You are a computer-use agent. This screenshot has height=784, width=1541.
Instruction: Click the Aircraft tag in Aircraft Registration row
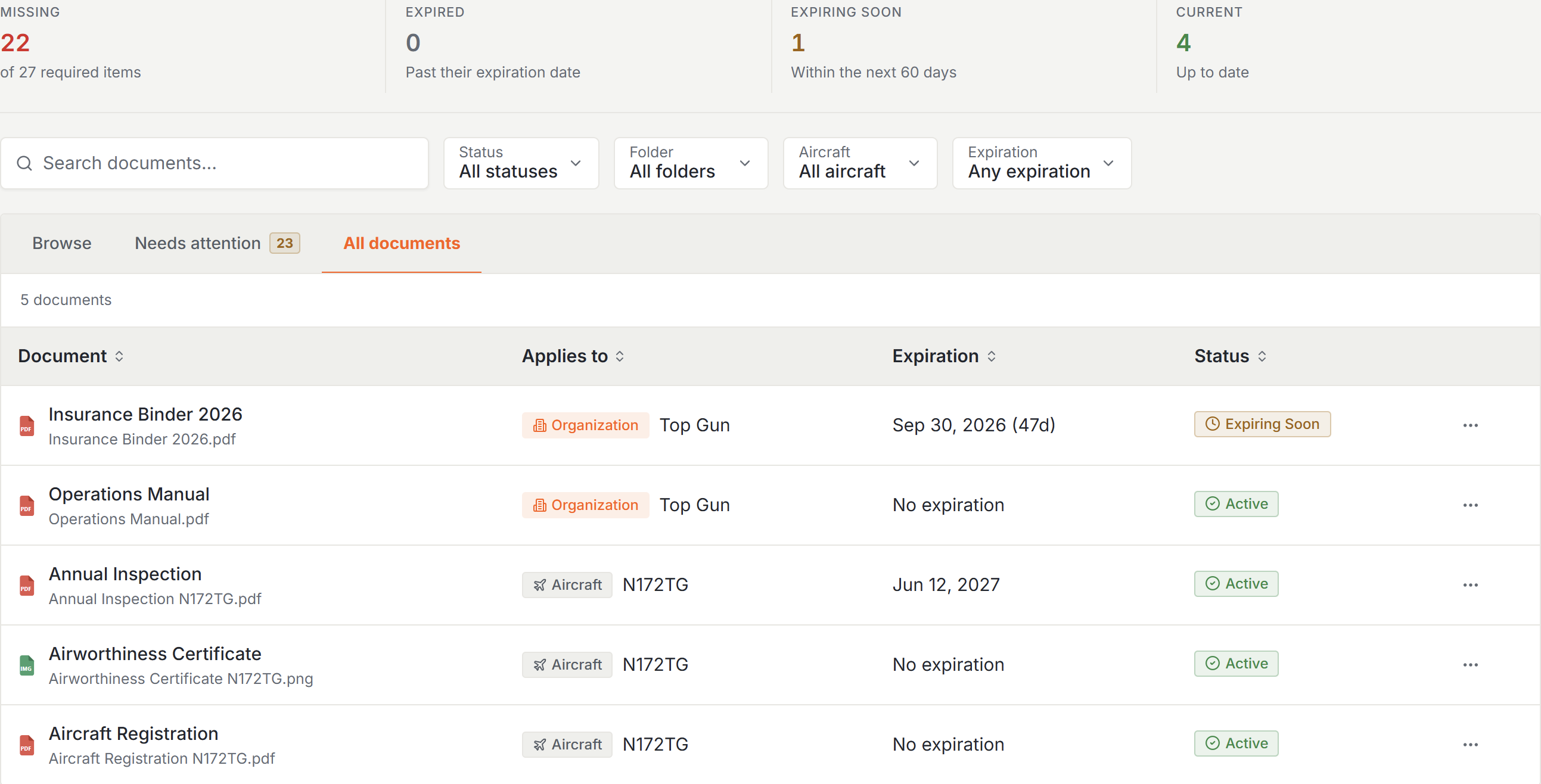[x=567, y=745]
